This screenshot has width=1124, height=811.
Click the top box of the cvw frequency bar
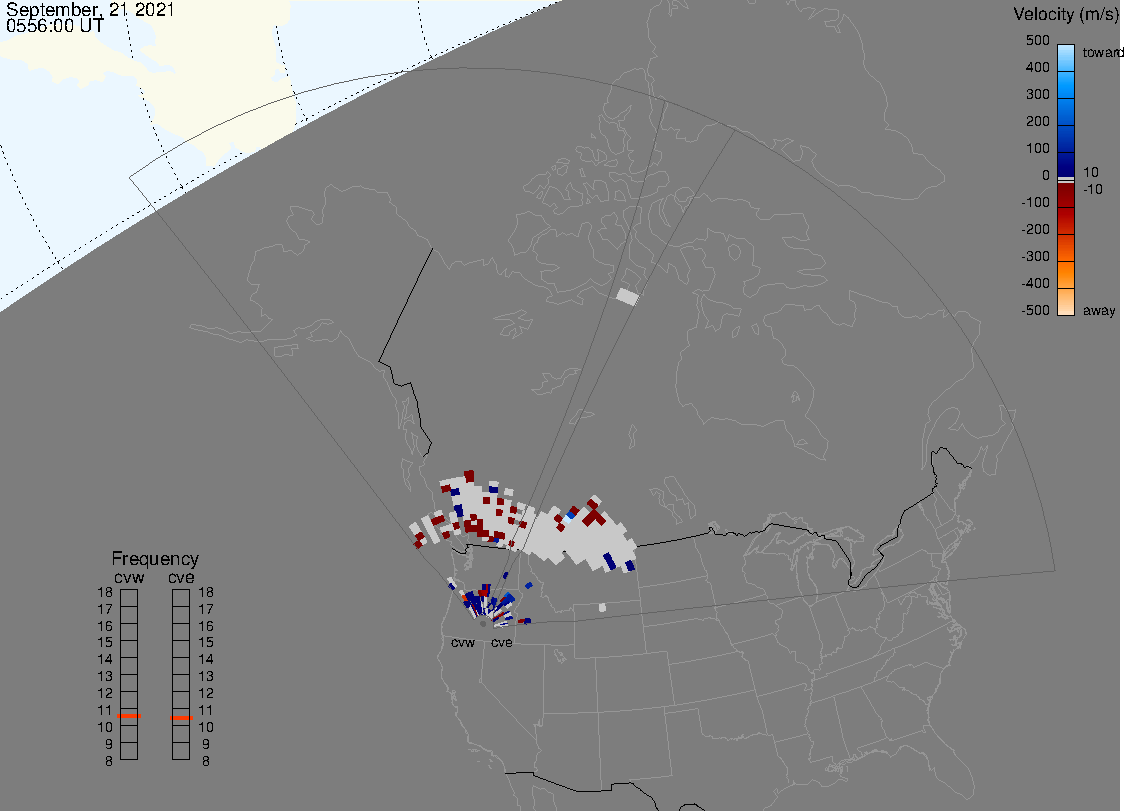129,597
